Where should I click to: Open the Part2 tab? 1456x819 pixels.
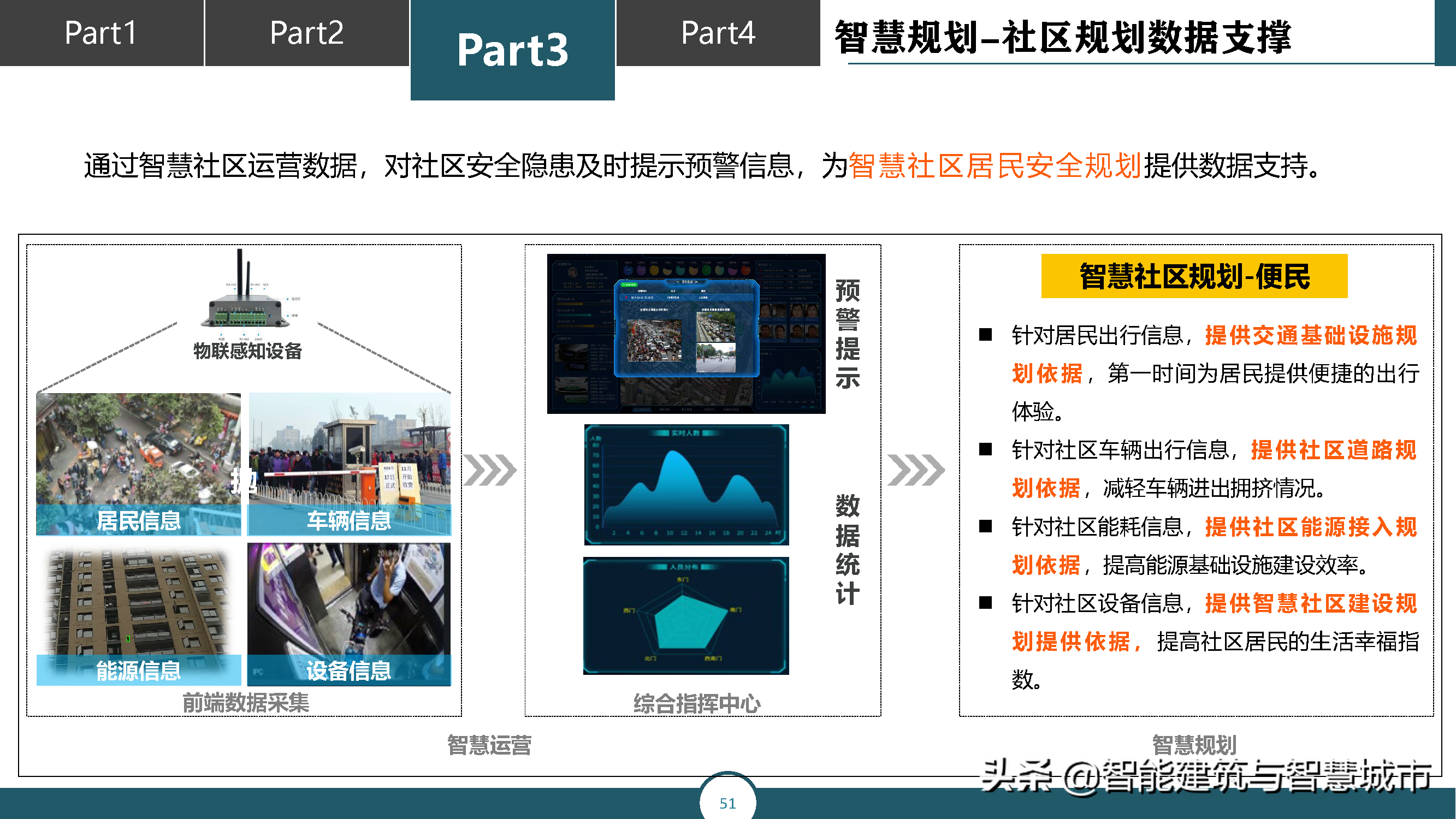307,33
